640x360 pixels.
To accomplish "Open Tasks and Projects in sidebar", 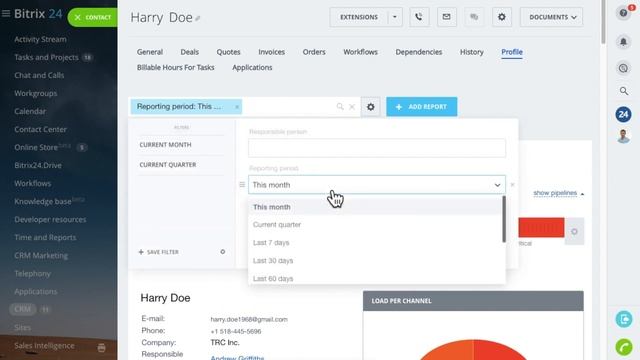I will click(46, 58).
